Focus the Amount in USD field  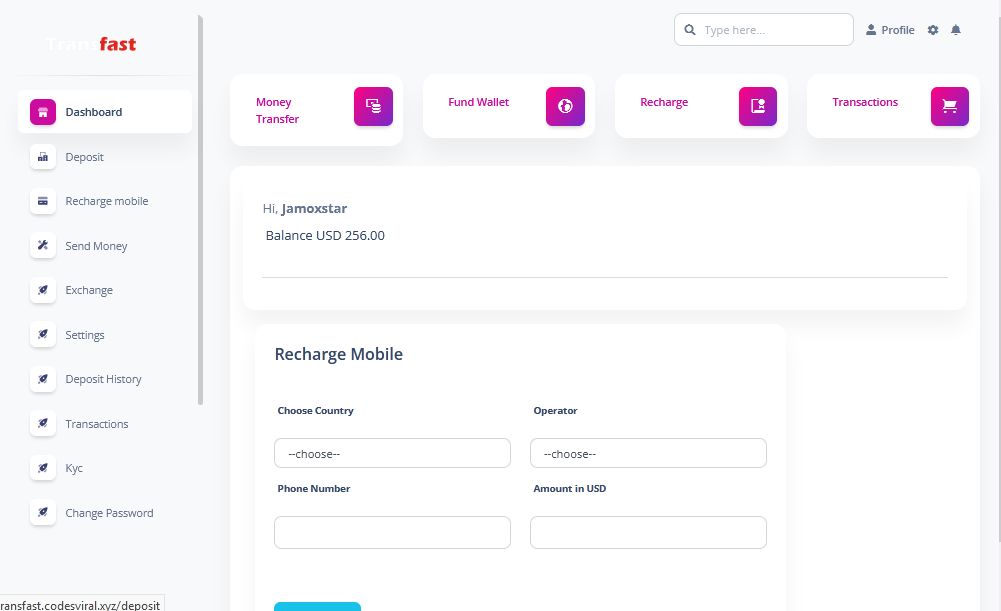click(648, 532)
